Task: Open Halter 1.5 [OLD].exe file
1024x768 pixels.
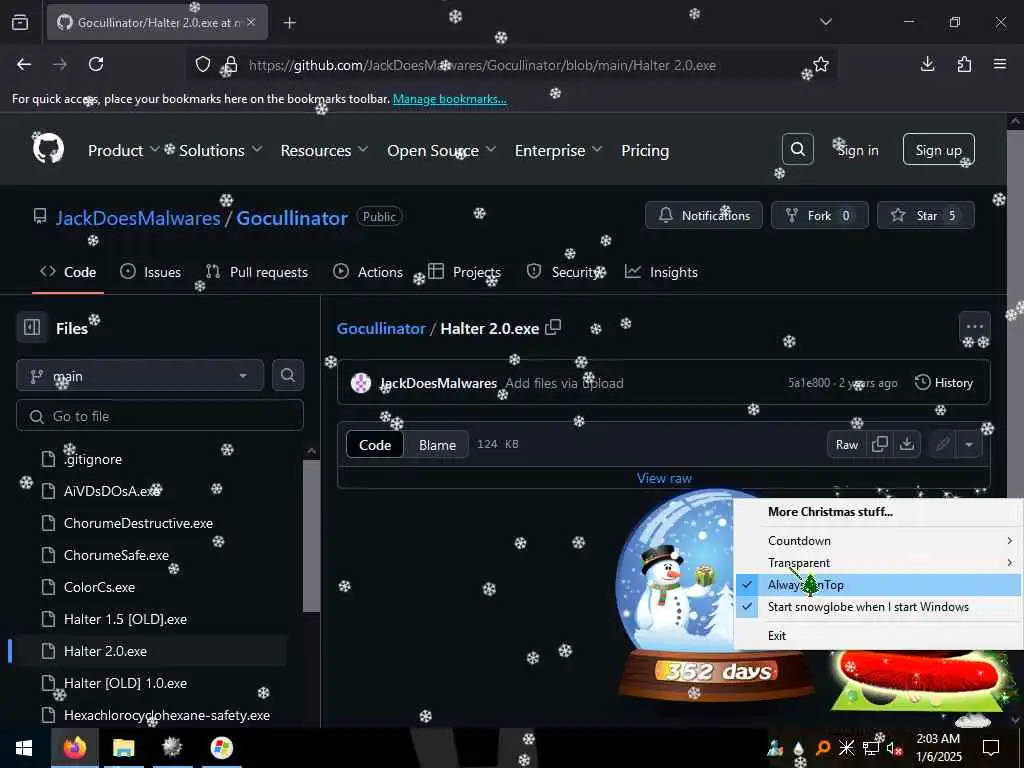Action: click(125, 619)
